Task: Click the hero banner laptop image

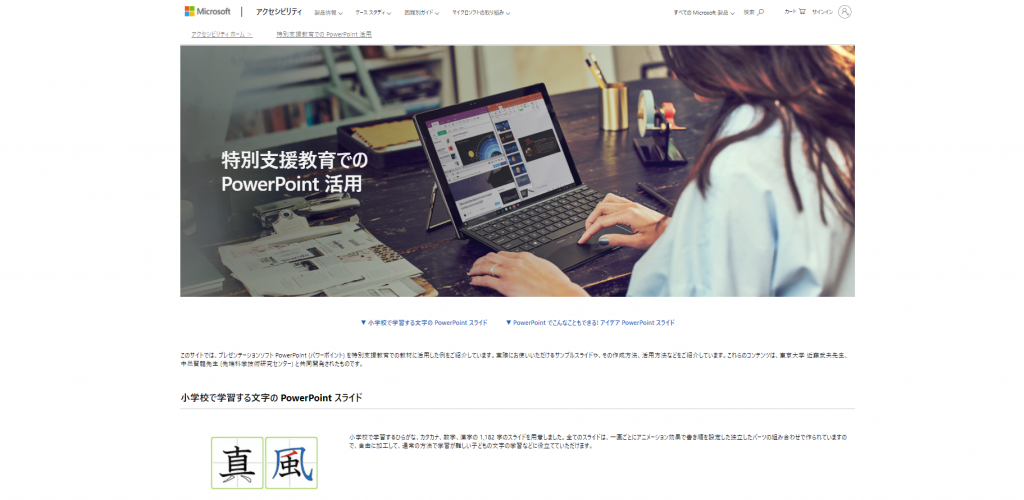Action: tap(517, 171)
